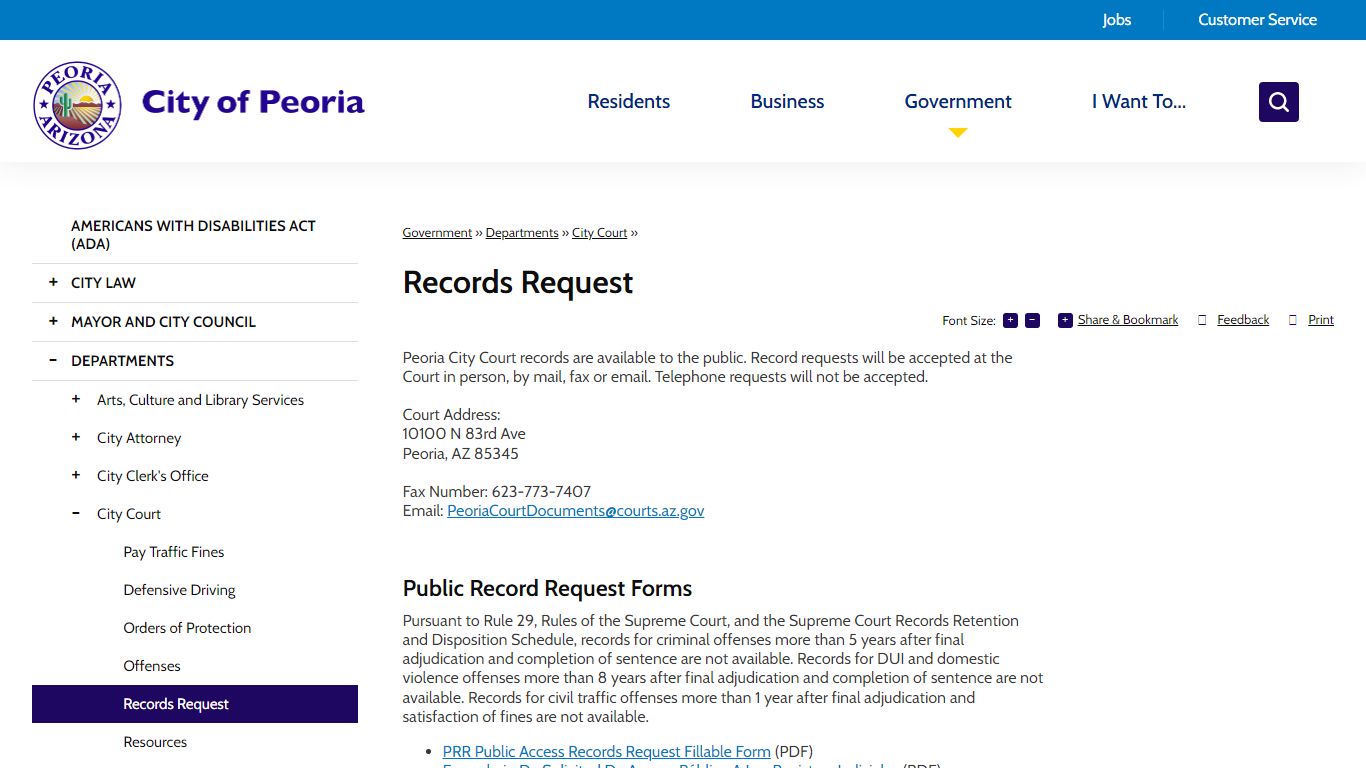Viewport: 1366px width, 768px height.
Task: Expand Arts, Culture and Library Services
Action: click(76, 399)
